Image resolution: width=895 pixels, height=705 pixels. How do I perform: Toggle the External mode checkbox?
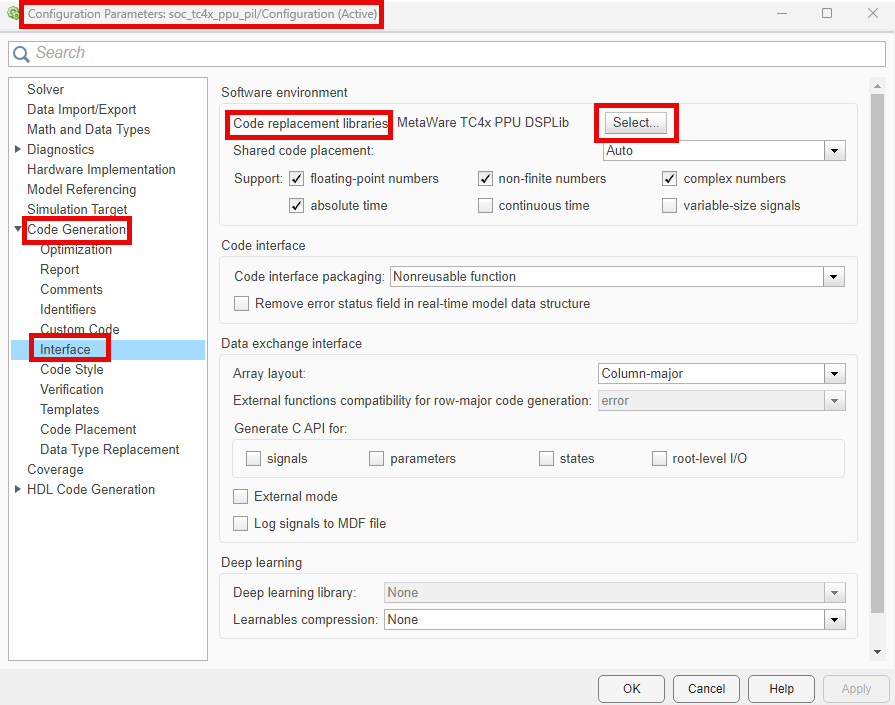[x=240, y=497]
